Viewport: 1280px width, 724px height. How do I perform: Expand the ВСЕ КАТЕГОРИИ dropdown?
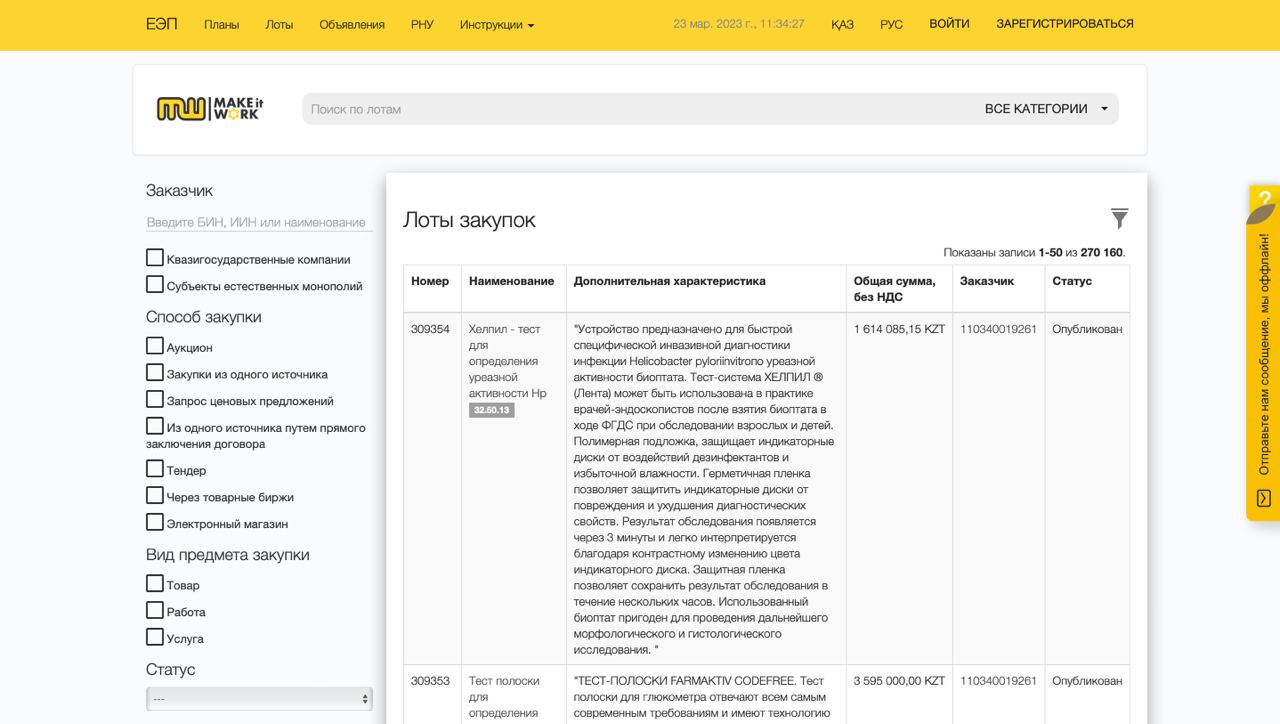click(1045, 109)
